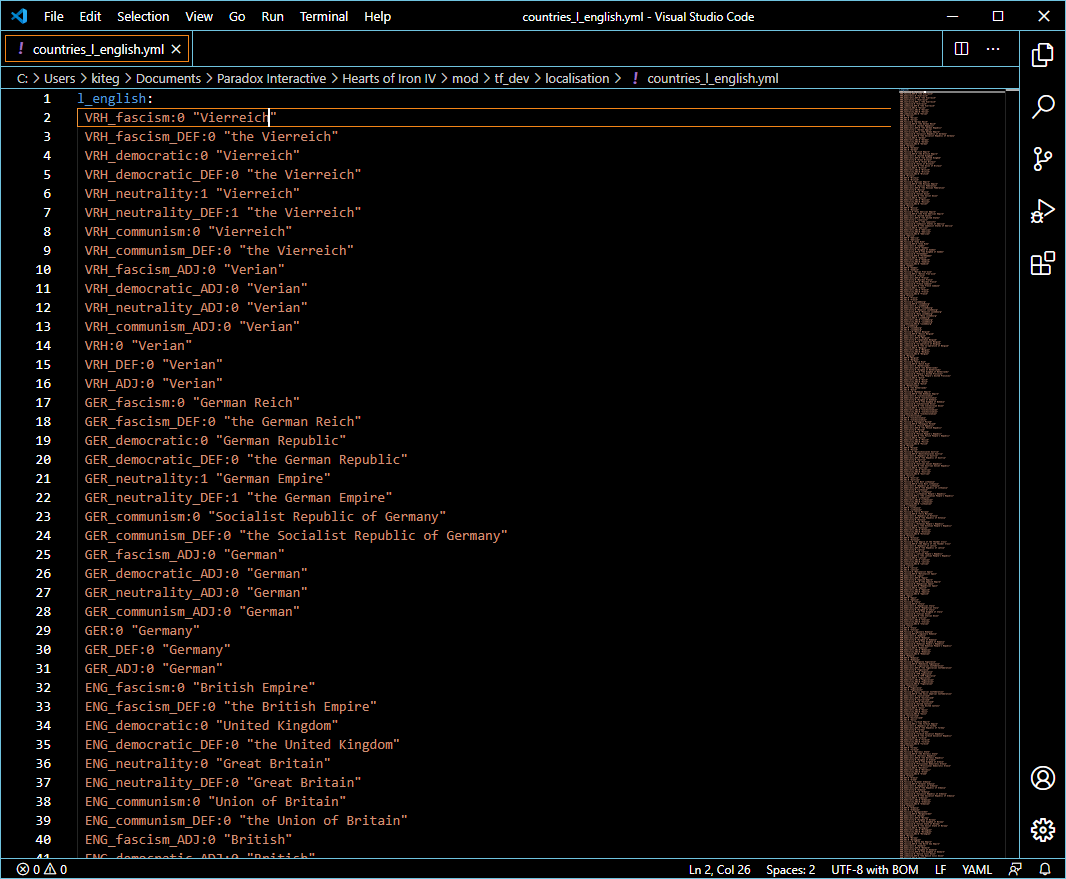Click line number 25 in gutter
1066x879 pixels.
pos(43,555)
